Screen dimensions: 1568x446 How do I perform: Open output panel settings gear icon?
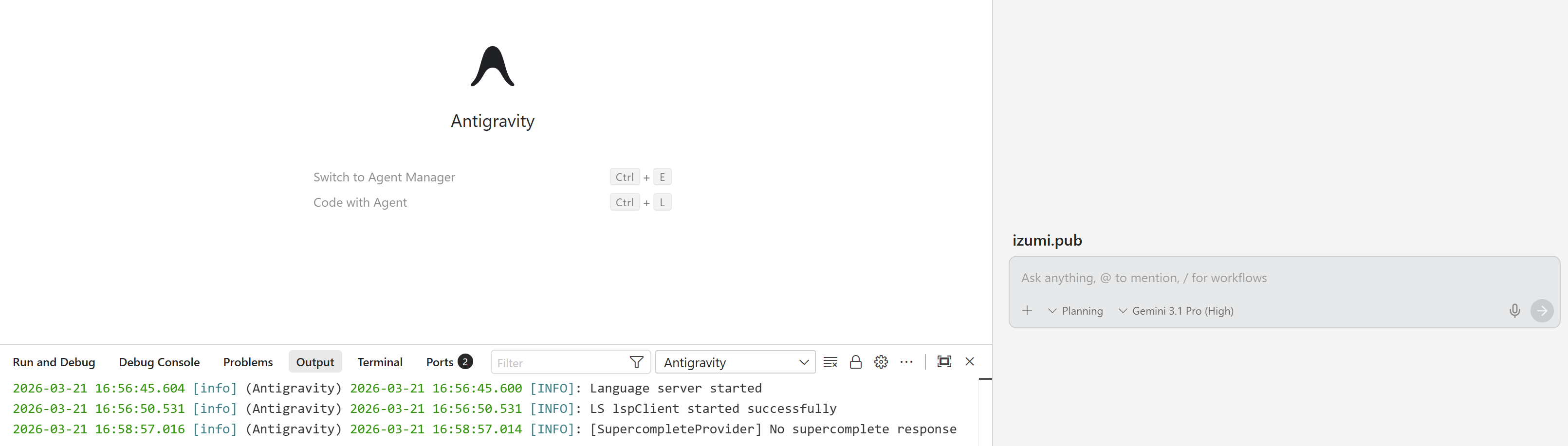(x=881, y=362)
